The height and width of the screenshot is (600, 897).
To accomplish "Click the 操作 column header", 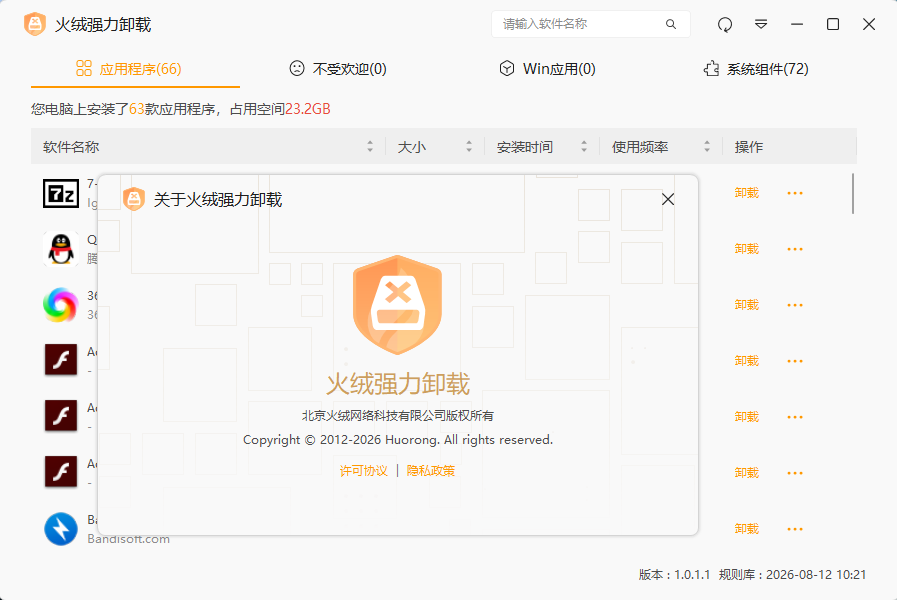I will pyautogui.click(x=749, y=147).
